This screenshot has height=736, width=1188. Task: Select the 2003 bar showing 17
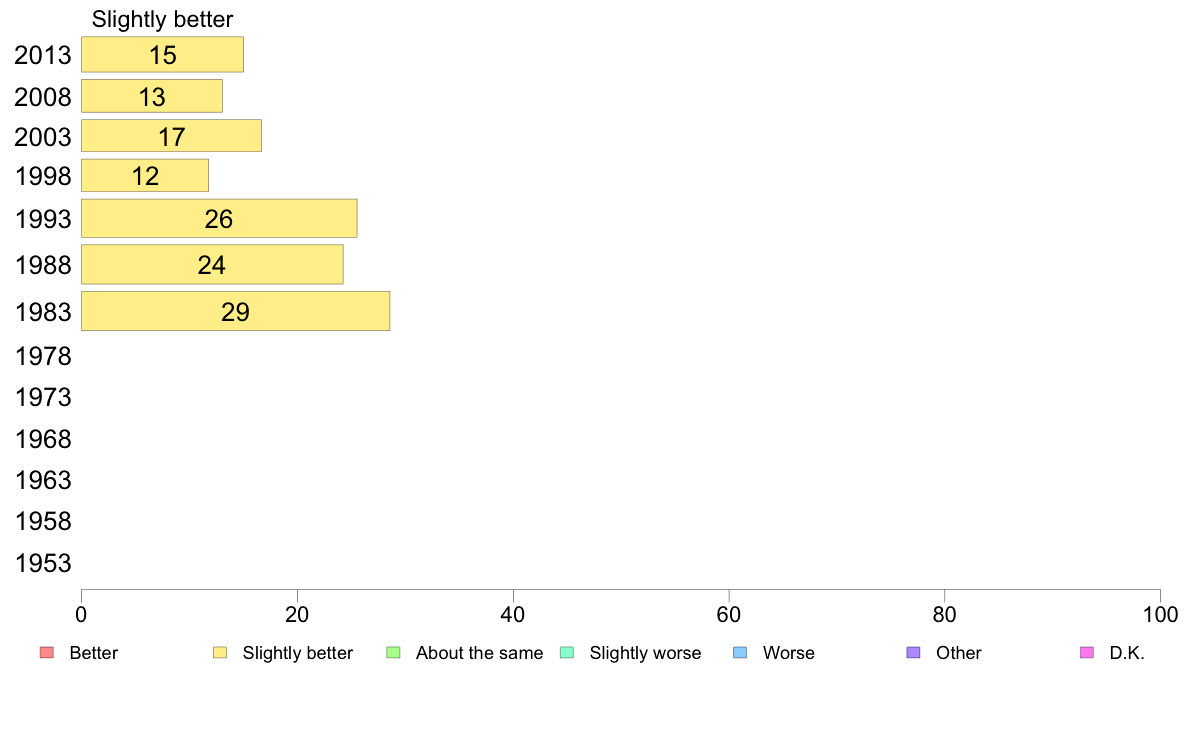171,136
